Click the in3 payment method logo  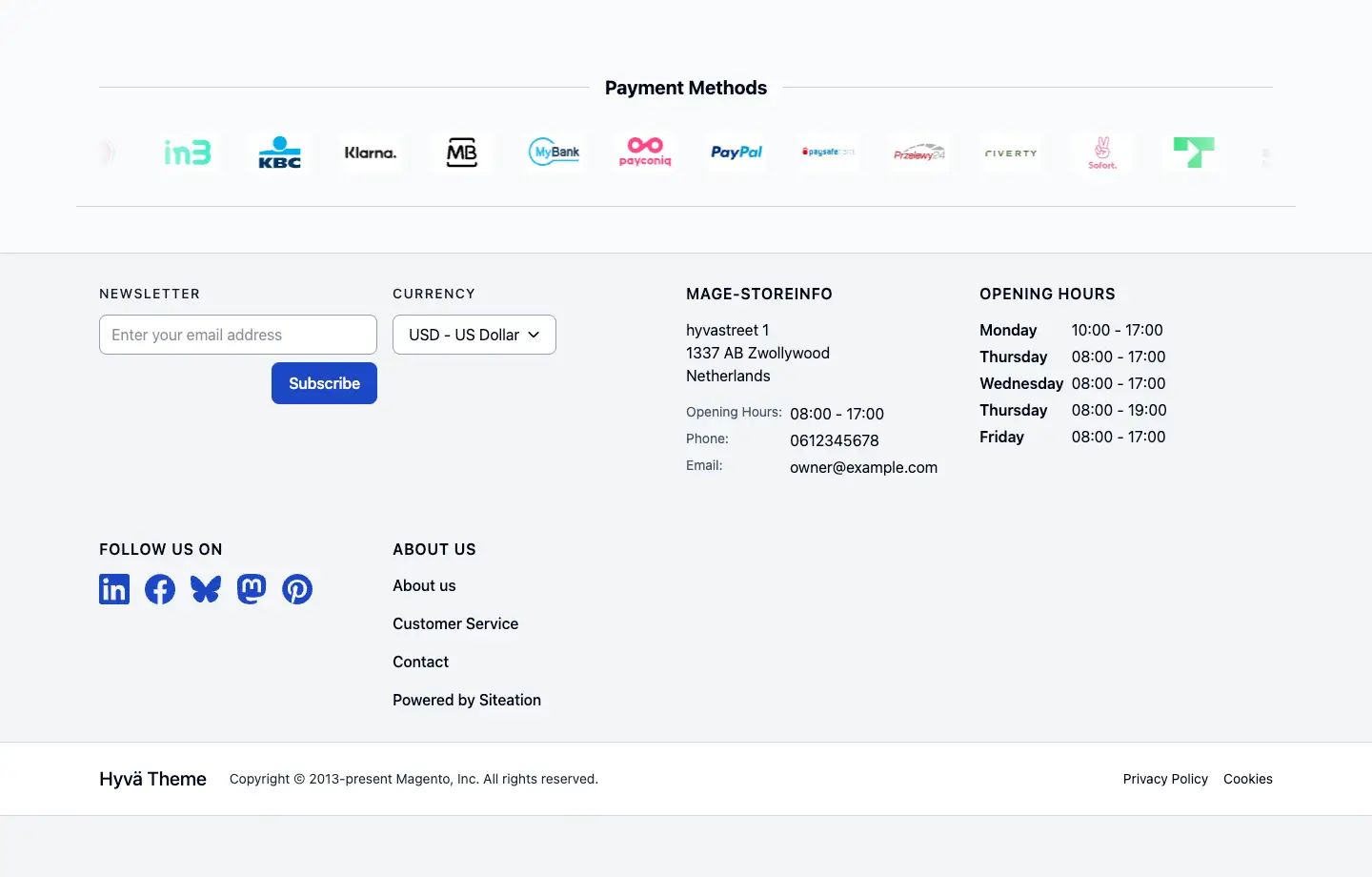pyautogui.click(x=188, y=152)
